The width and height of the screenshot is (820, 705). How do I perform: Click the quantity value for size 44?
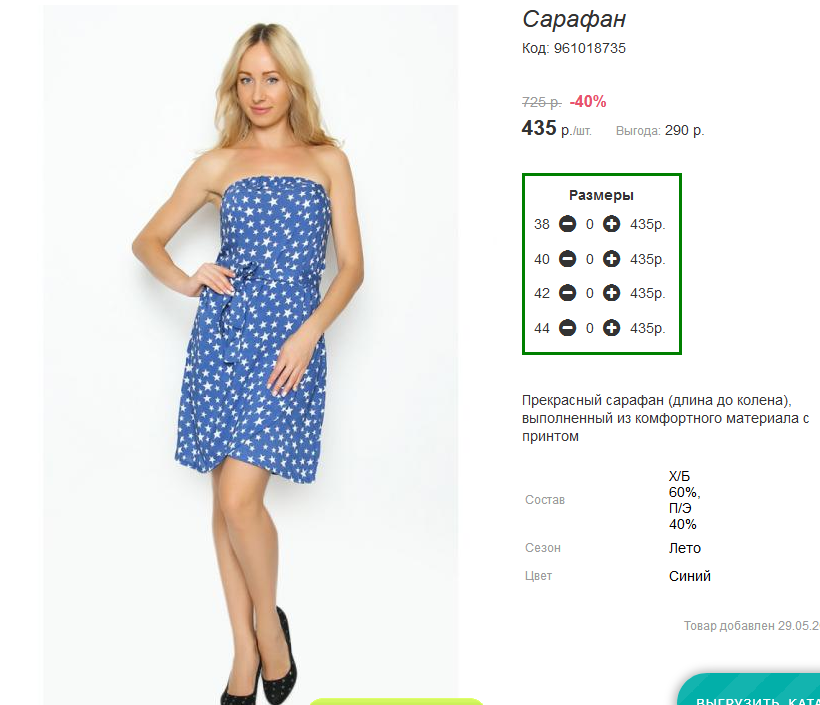(589, 328)
